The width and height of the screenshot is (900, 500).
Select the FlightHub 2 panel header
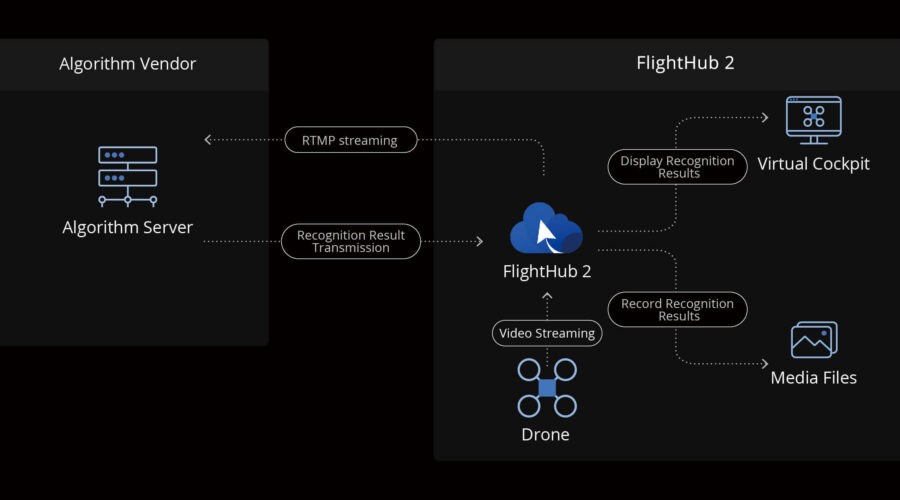[685, 64]
